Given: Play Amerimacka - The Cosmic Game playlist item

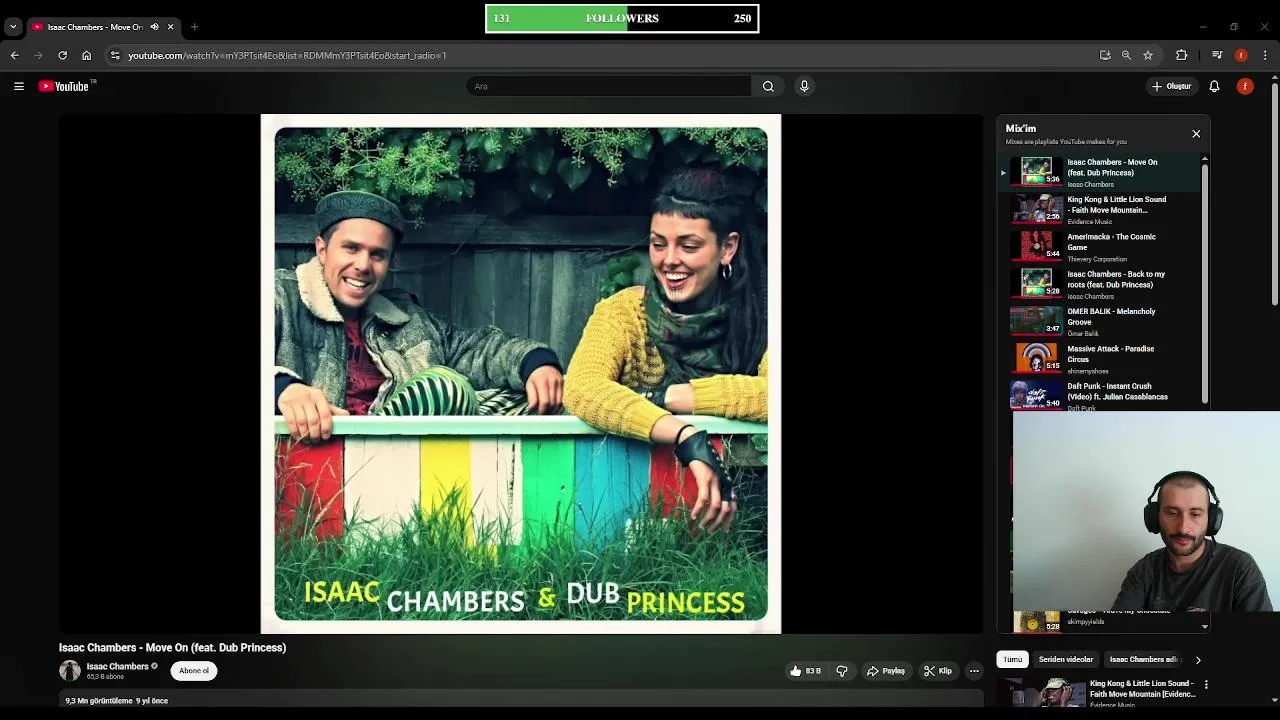Looking at the screenshot, I should tap(1100, 247).
